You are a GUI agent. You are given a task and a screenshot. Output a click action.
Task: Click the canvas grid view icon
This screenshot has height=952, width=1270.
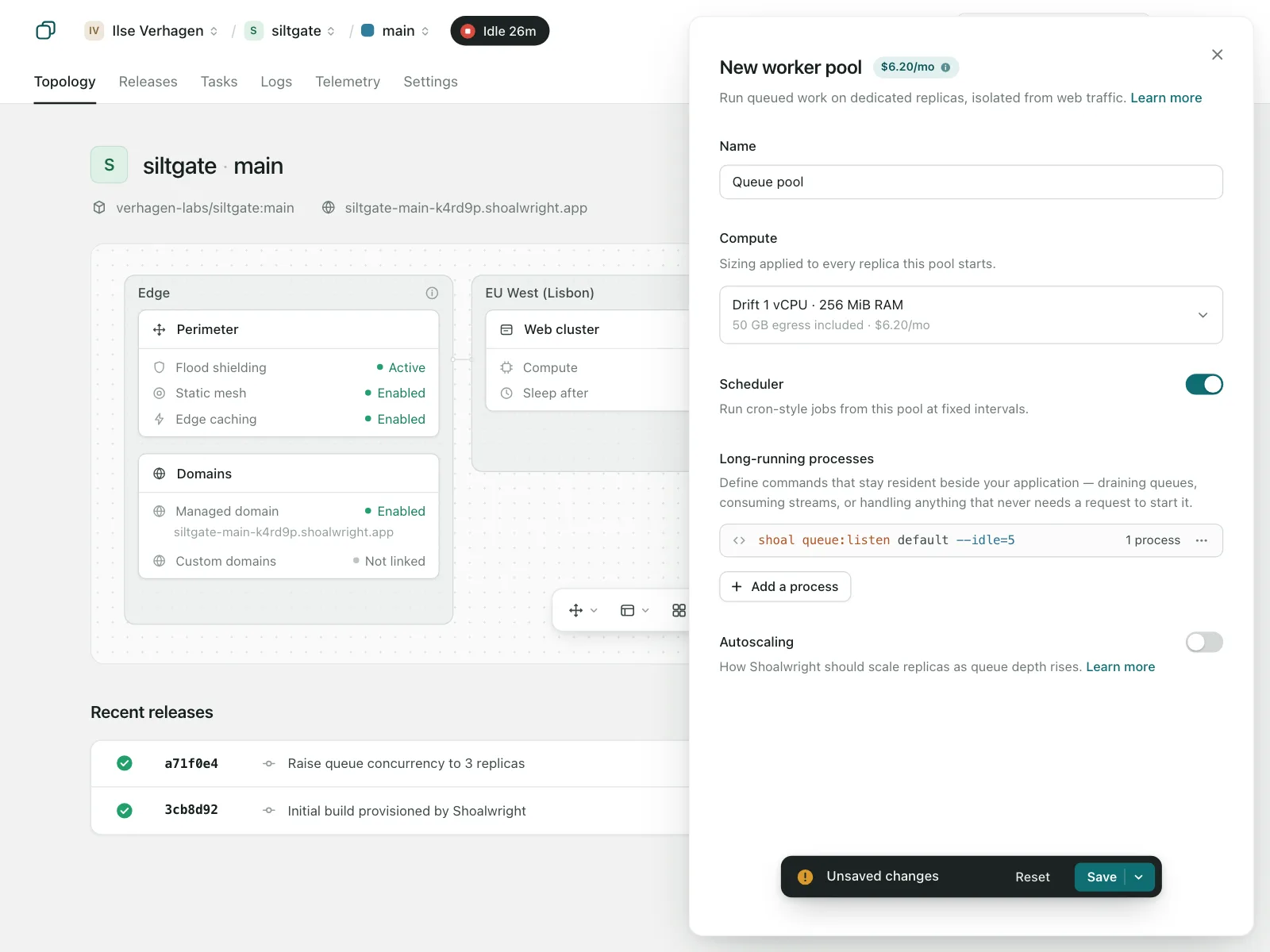(x=679, y=610)
